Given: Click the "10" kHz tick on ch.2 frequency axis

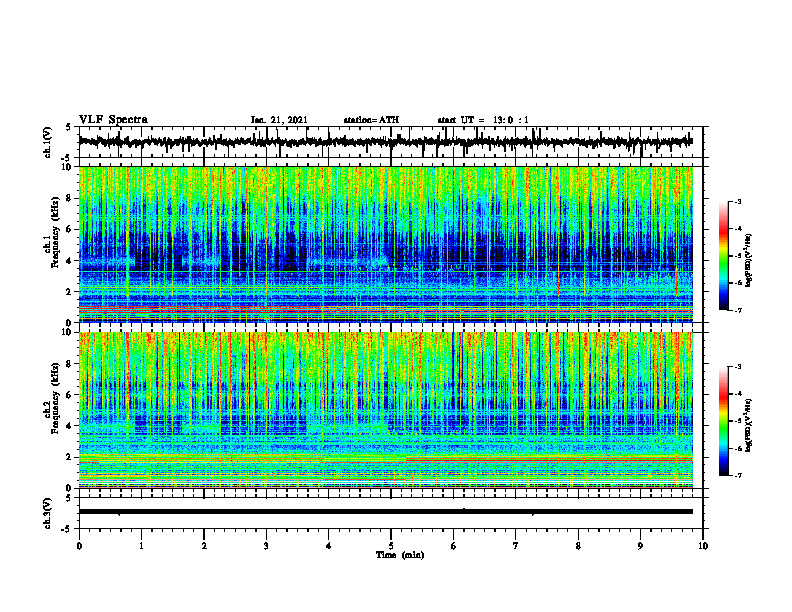Looking at the screenshot, I should [69, 332].
